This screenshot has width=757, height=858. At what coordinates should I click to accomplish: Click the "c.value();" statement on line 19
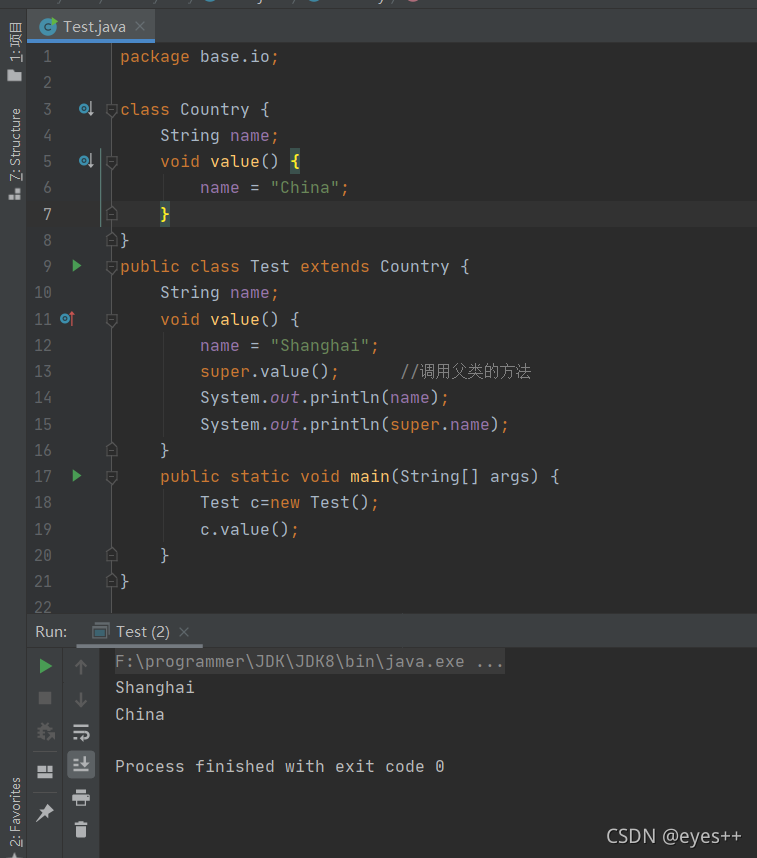pyautogui.click(x=249, y=529)
